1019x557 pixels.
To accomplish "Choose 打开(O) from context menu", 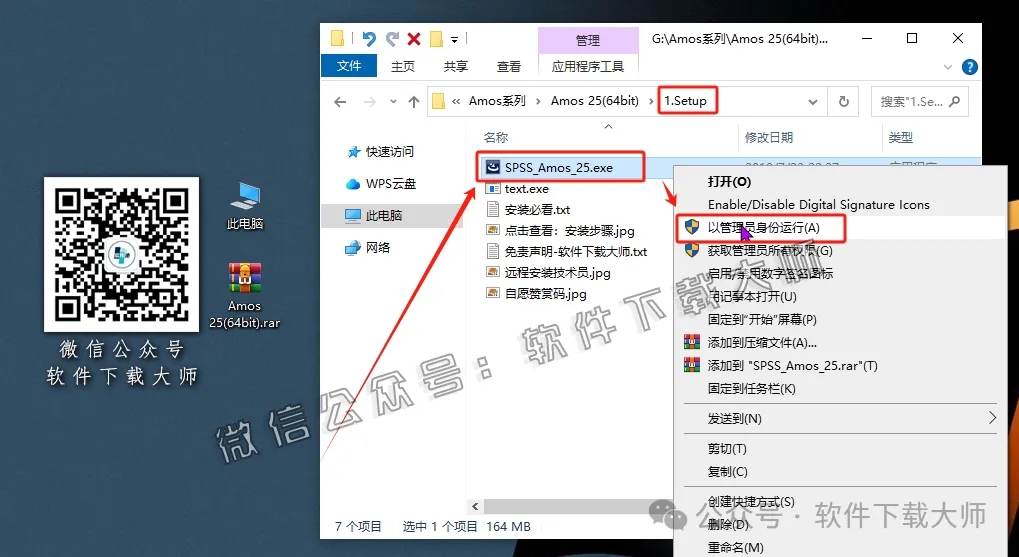I will (x=729, y=181).
